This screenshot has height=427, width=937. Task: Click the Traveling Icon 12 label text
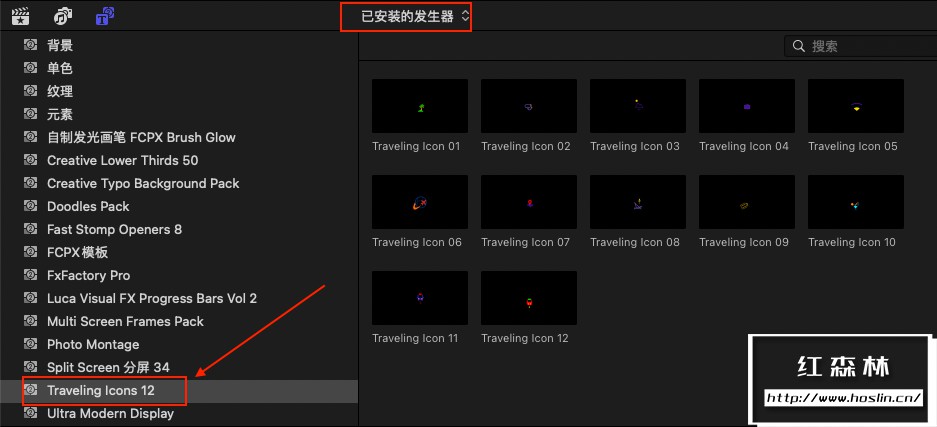coord(525,339)
